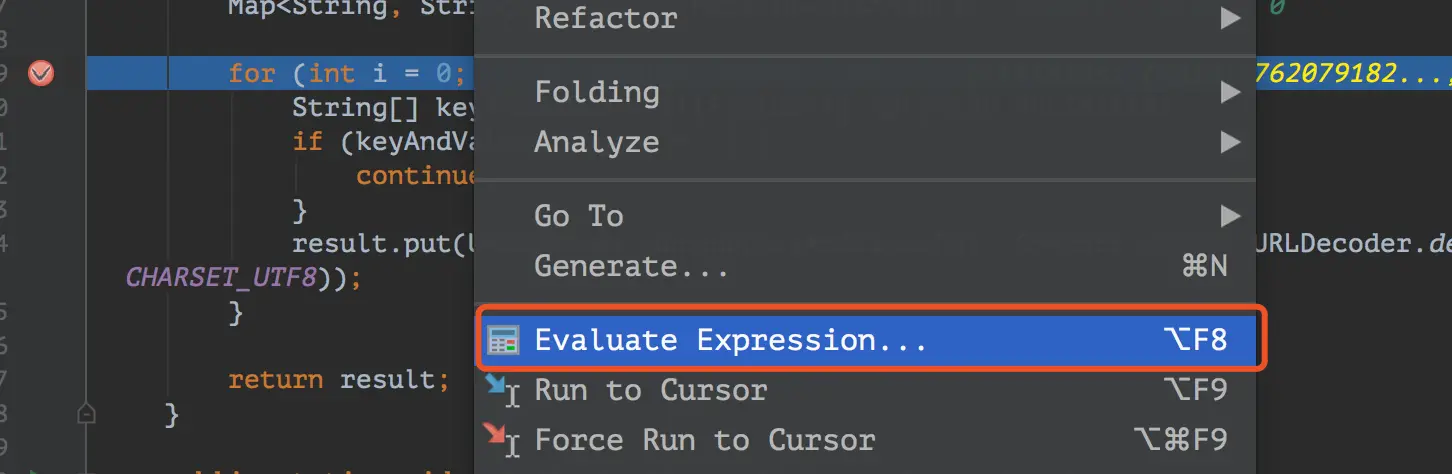The width and height of the screenshot is (1452, 474).
Task: Select Force Run to Cursor entry
Action: pos(704,440)
